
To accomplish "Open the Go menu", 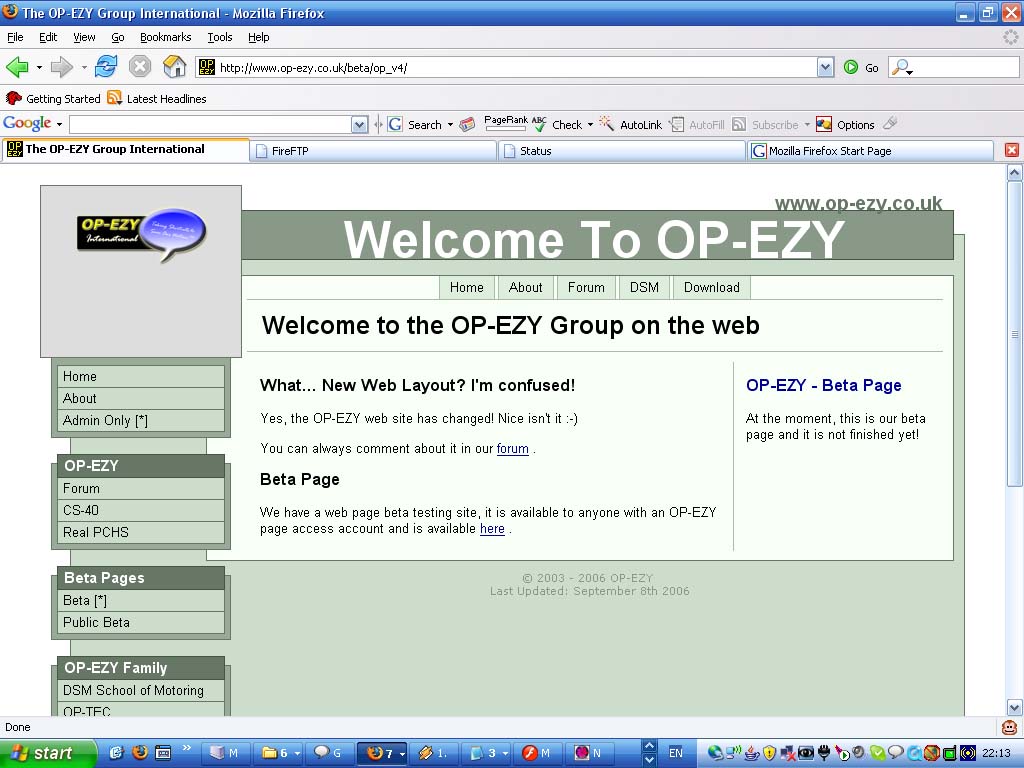I will [x=118, y=37].
